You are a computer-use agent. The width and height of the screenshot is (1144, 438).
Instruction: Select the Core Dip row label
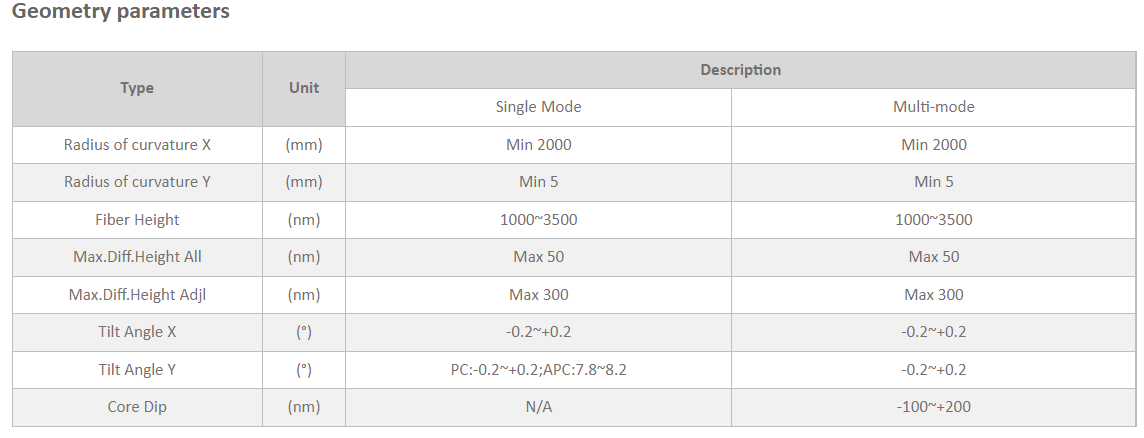[x=137, y=407]
